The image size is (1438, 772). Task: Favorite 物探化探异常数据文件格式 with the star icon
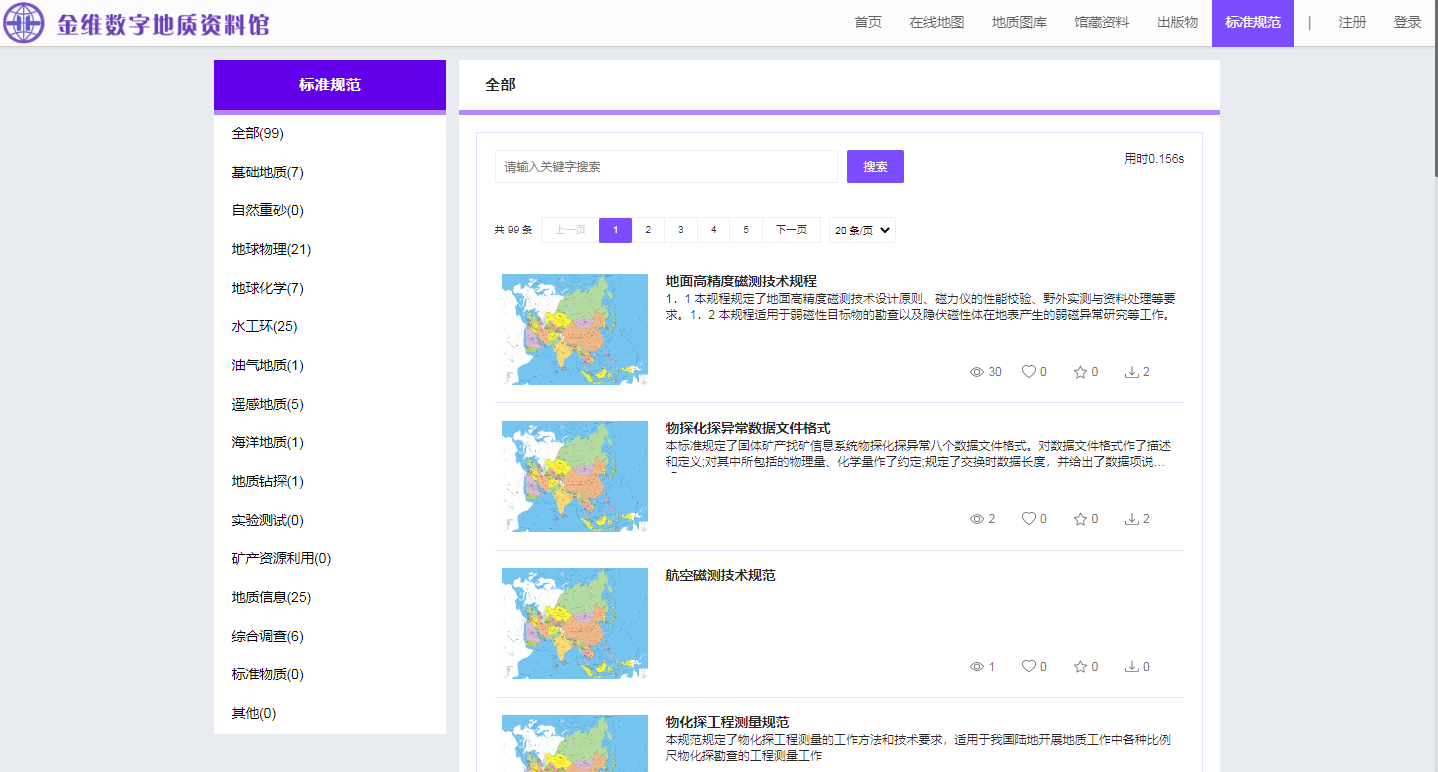tap(1080, 519)
